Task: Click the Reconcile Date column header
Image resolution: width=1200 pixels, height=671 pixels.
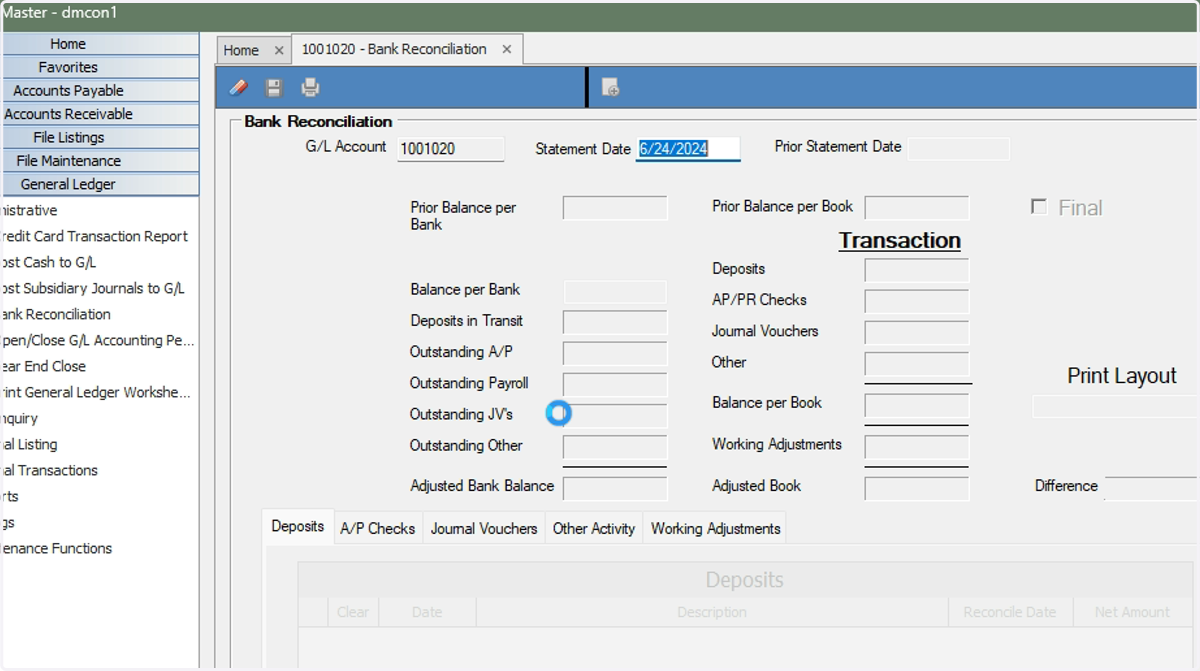Action: [1010, 612]
